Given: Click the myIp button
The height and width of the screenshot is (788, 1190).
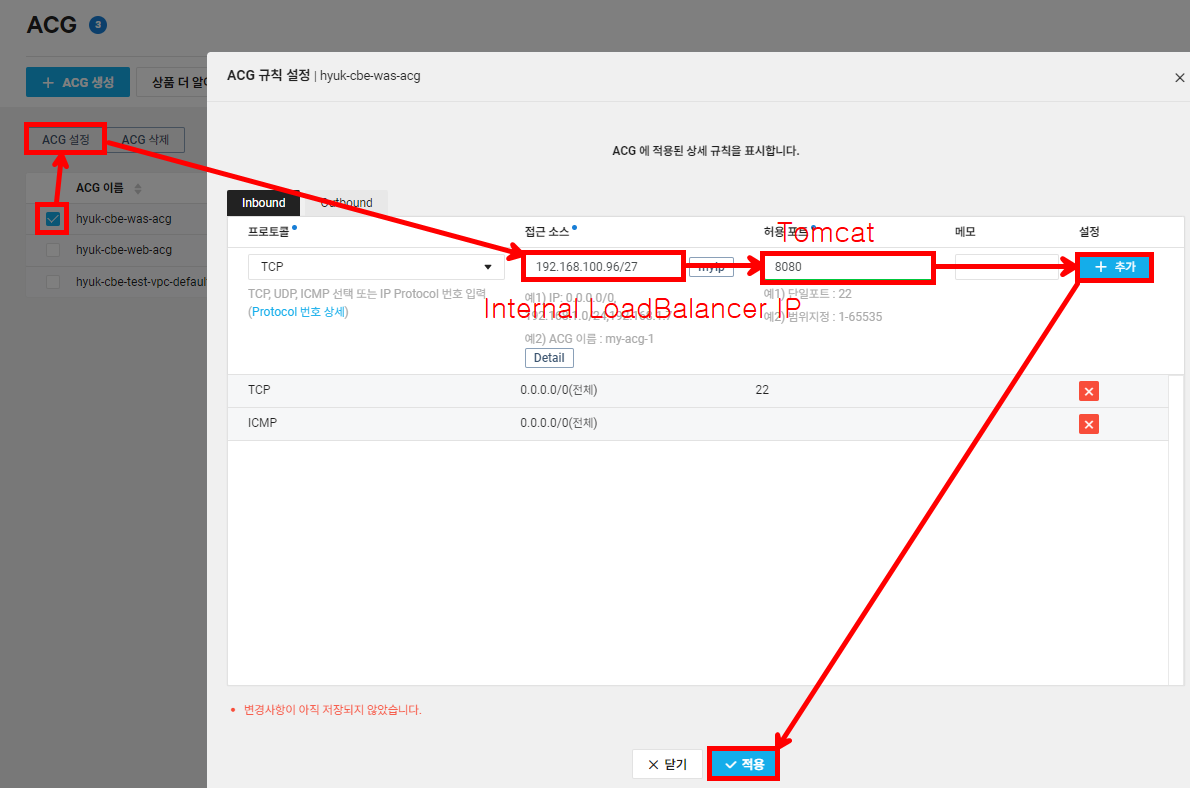Looking at the screenshot, I should click(x=711, y=267).
